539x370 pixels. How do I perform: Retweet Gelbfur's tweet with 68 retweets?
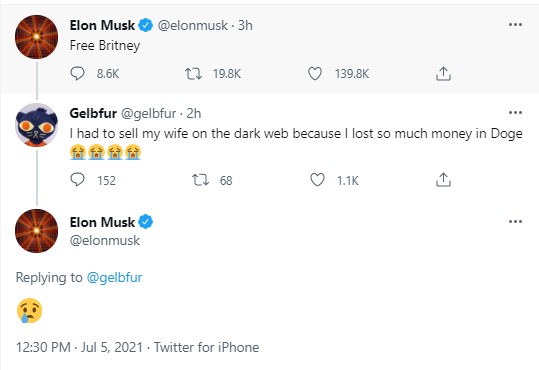pos(200,180)
